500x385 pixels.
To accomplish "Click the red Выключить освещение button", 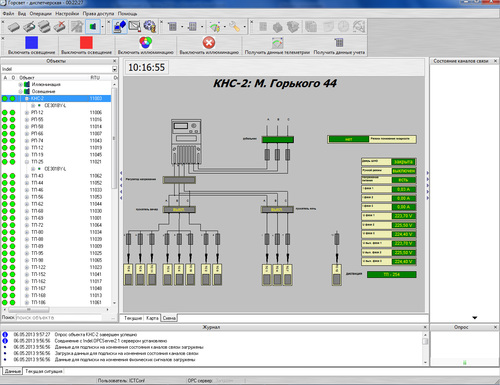I will pyautogui.click(x=86, y=46).
